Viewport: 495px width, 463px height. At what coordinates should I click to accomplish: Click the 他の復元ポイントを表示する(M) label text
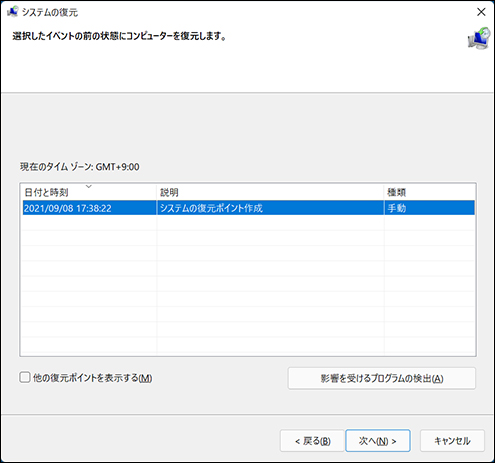(92, 378)
